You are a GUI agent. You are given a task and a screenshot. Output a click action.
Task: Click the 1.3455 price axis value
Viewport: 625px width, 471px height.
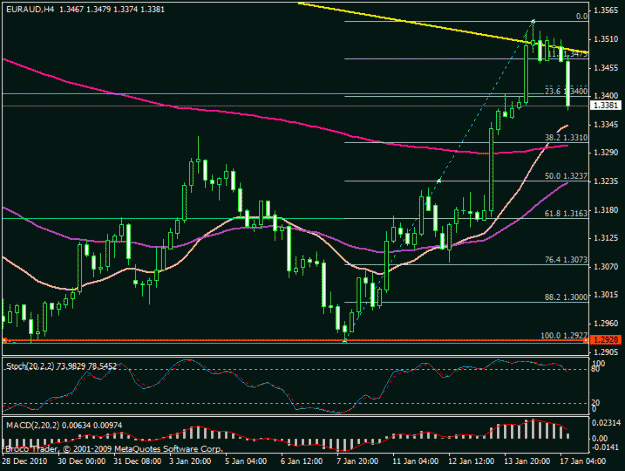(x=606, y=68)
